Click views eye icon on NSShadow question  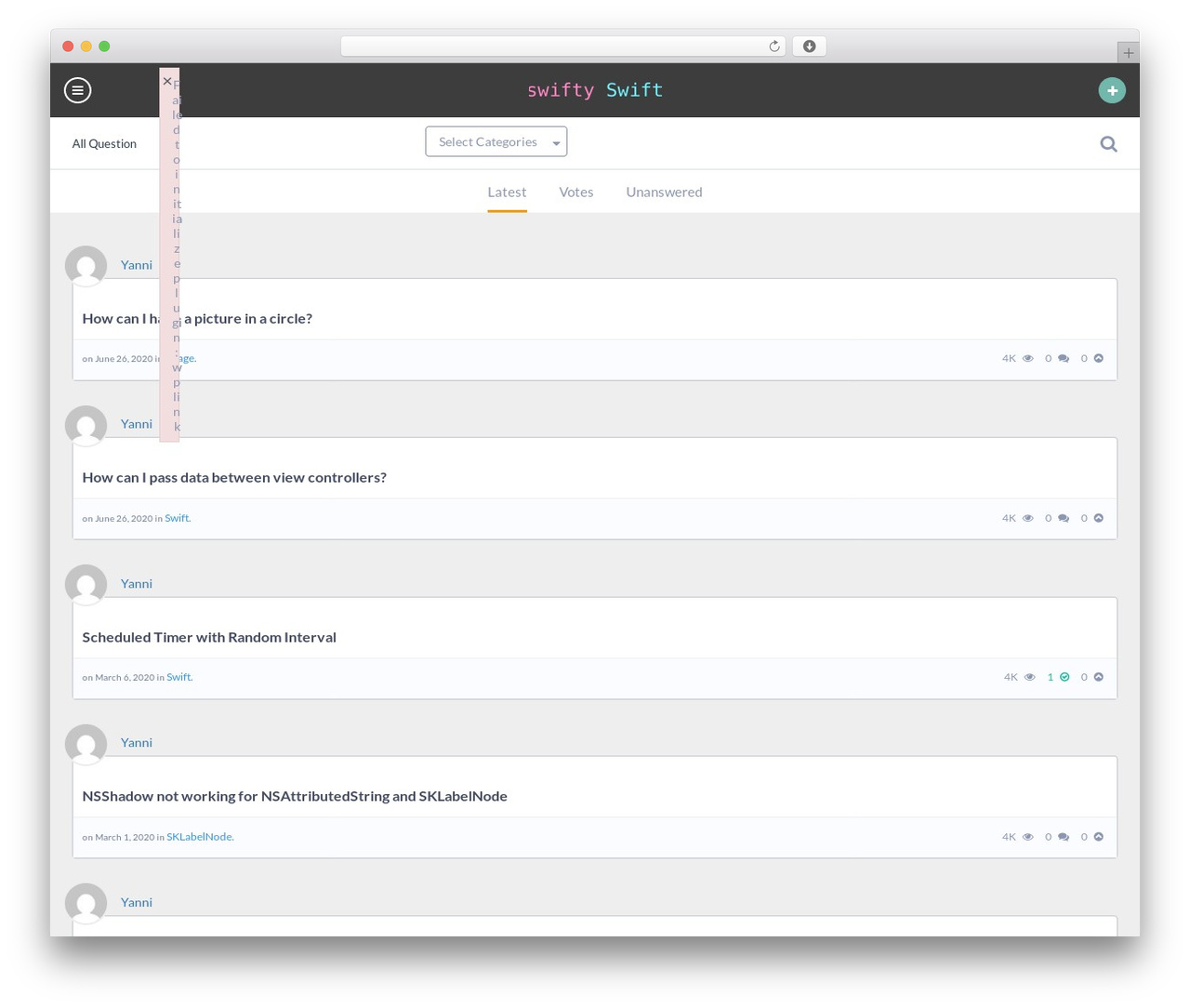(x=1028, y=837)
